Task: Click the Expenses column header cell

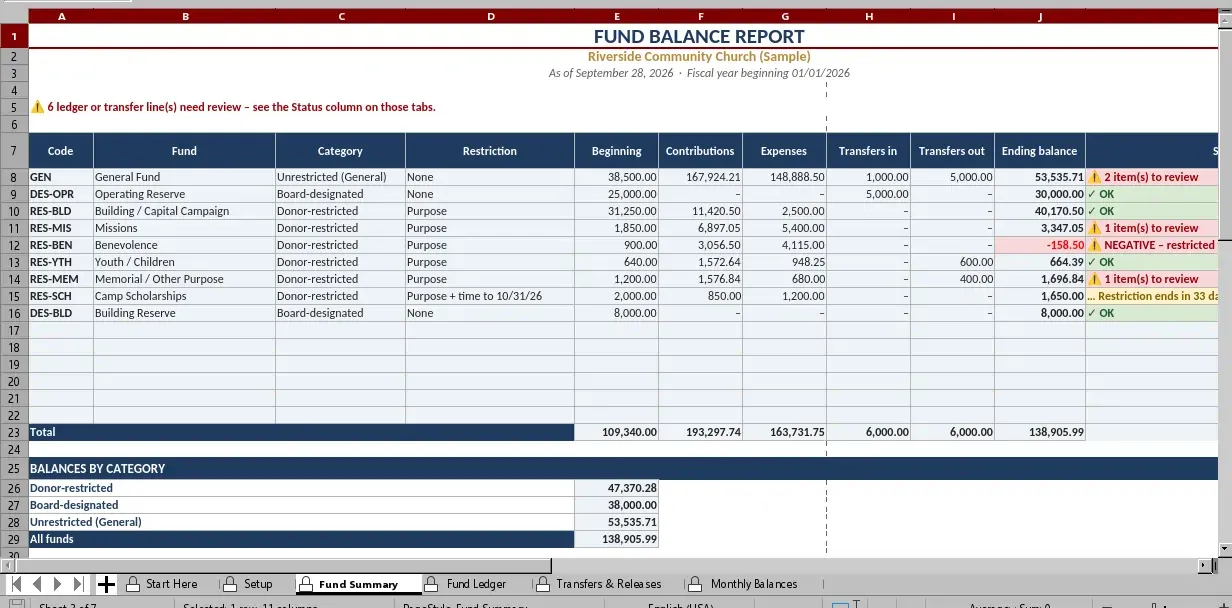Action: pos(784,151)
